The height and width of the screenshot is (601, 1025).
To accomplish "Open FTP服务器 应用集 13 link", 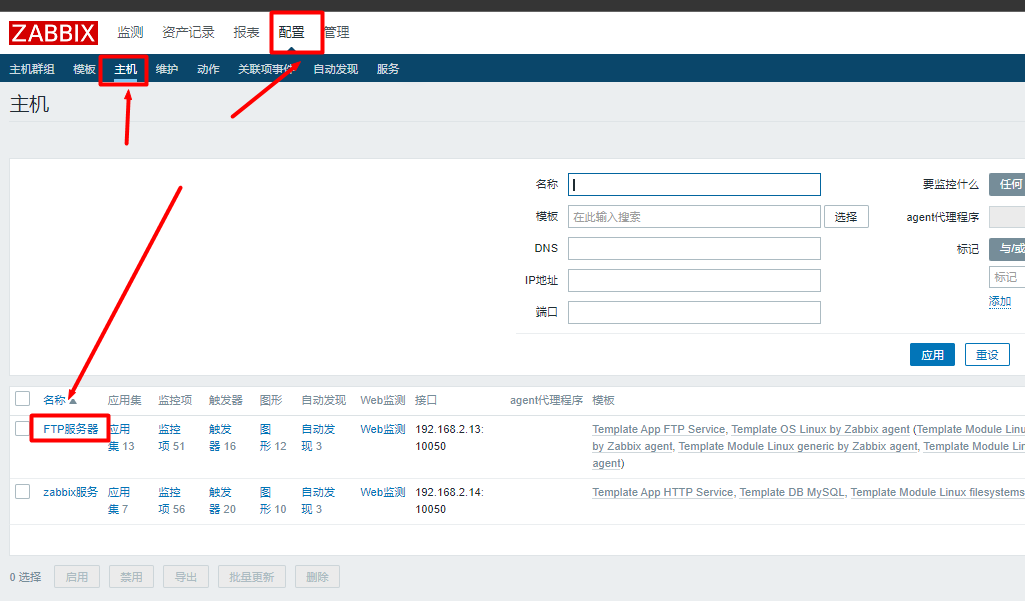I will pos(121,438).
